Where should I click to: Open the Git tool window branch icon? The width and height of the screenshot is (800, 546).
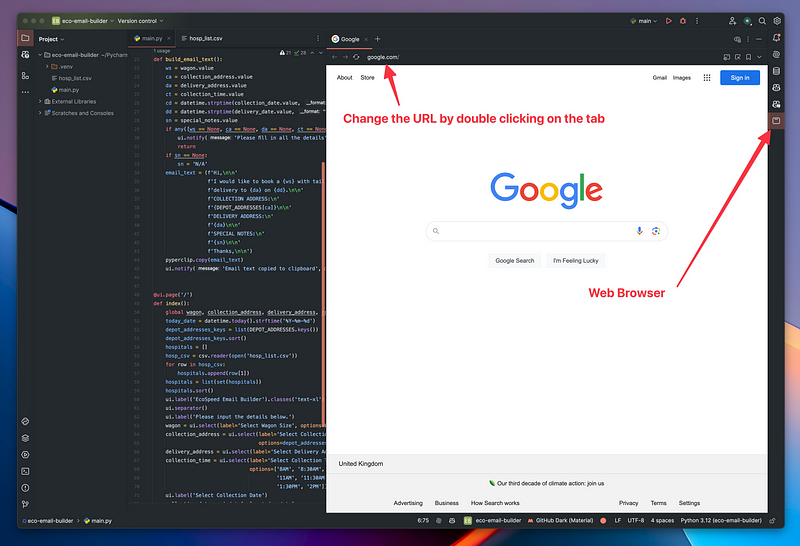click(25, 504)
